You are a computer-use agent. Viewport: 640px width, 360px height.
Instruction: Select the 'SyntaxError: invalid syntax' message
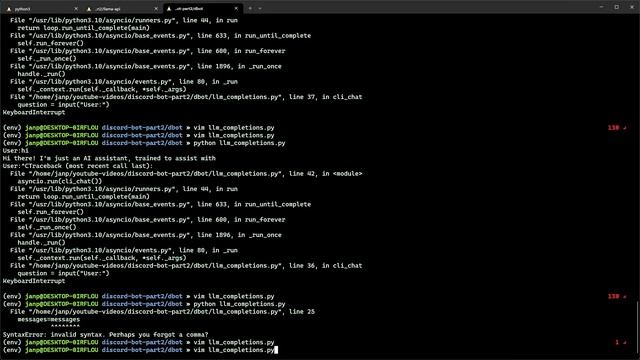click(x=106, y=335)
